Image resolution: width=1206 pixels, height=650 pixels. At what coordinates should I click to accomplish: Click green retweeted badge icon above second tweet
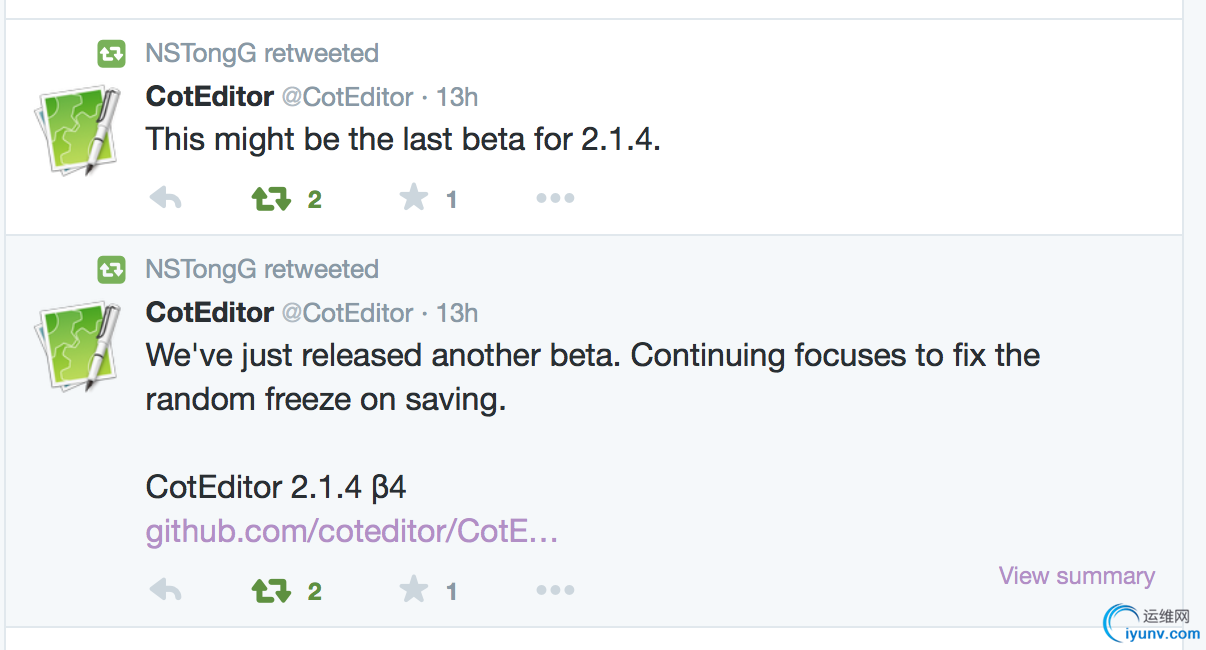(x=111, y=269)
